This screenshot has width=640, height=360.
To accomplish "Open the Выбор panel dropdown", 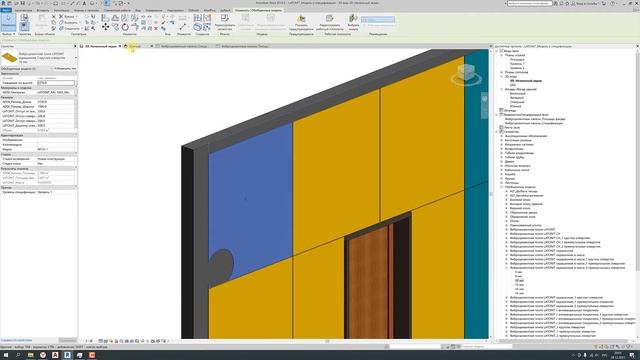I will 8,34.
